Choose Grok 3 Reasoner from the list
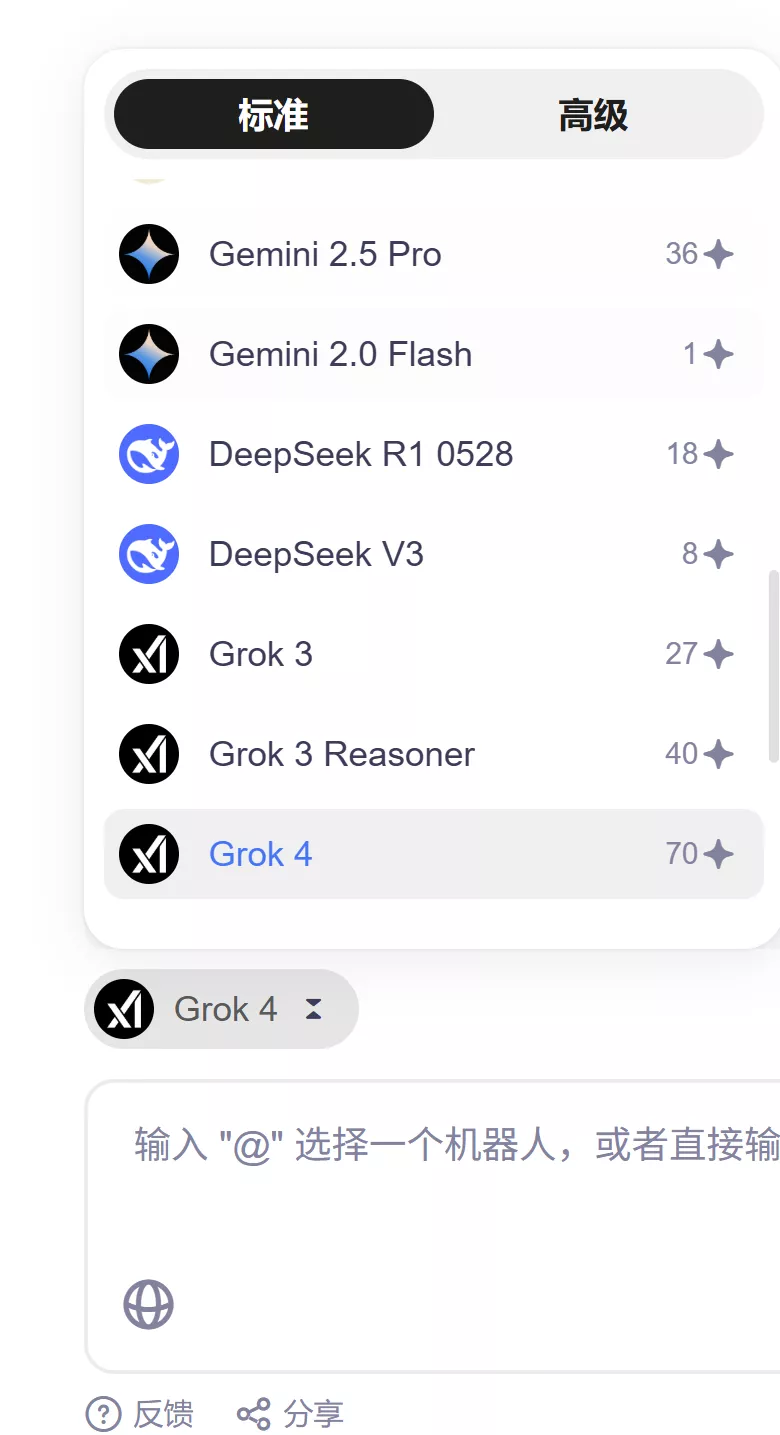The height and width of the screenshot is (1435, 780). 434,754
